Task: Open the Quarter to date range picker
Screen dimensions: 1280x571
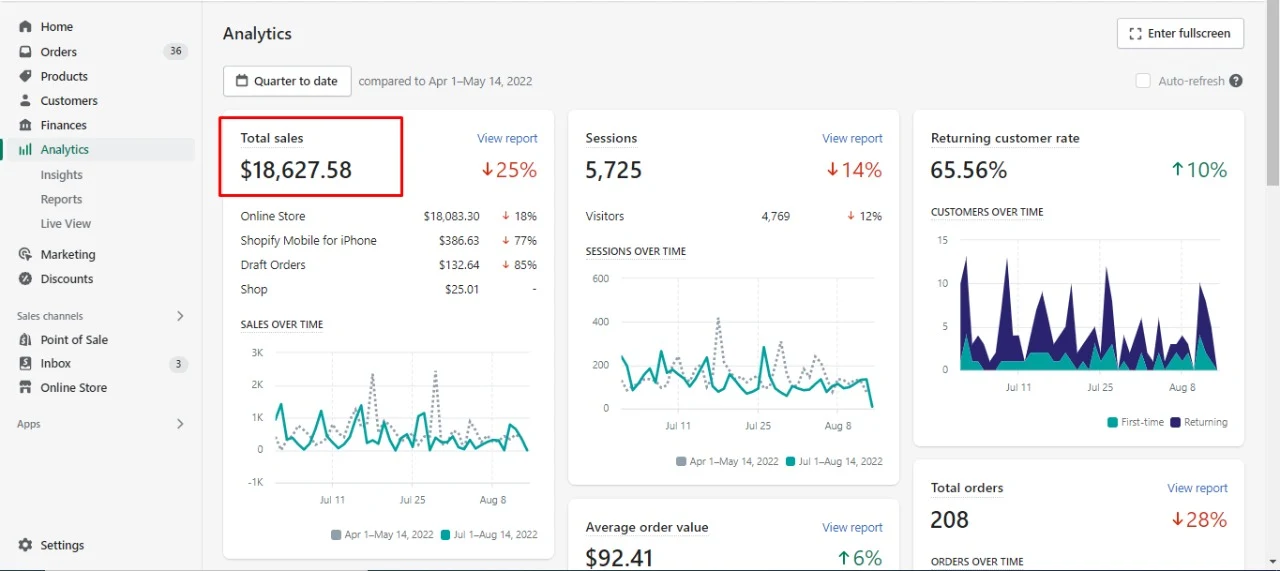Action: point(287,81)
